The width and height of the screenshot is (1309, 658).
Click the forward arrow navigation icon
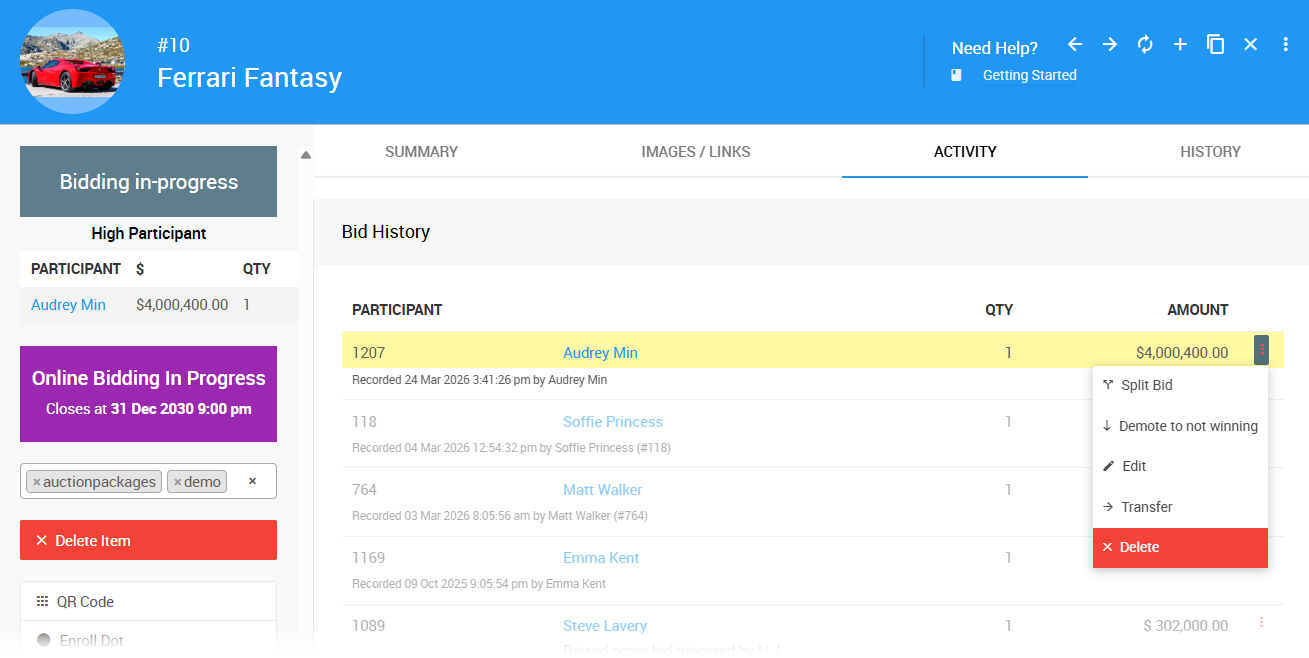pos(1110,45)
